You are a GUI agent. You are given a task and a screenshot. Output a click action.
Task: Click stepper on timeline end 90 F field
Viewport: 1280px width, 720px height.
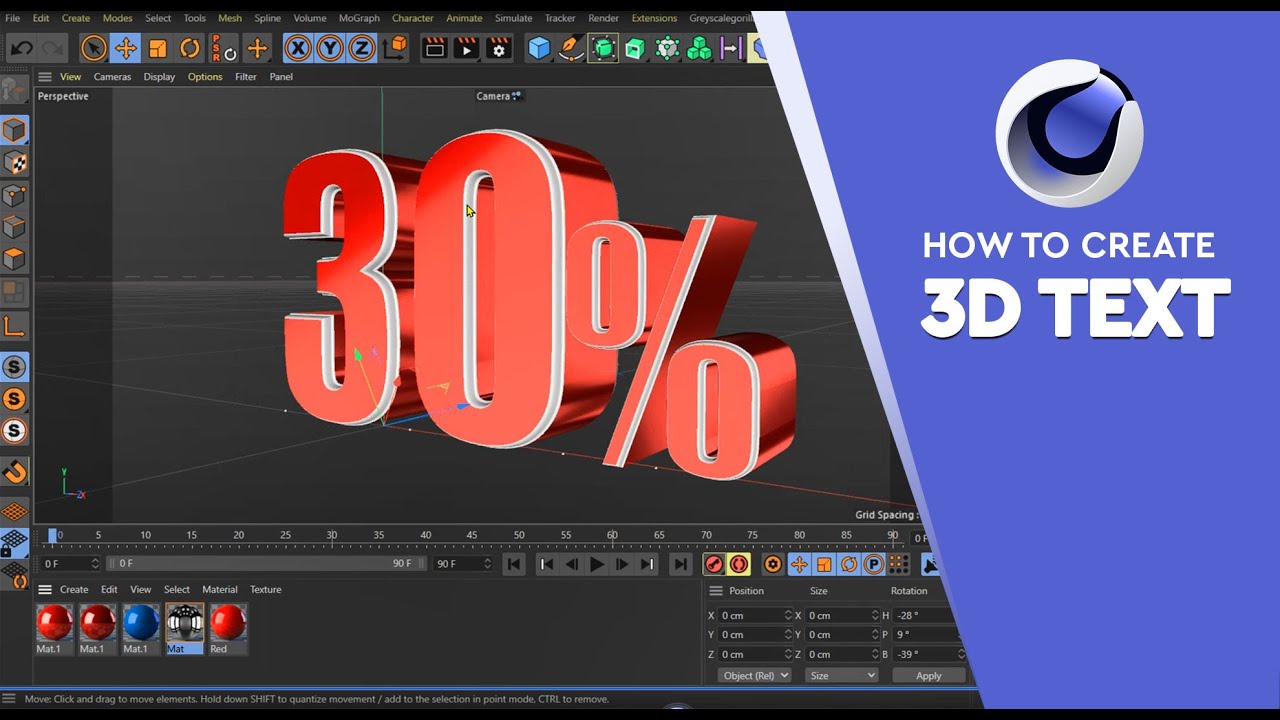point(487,564)
